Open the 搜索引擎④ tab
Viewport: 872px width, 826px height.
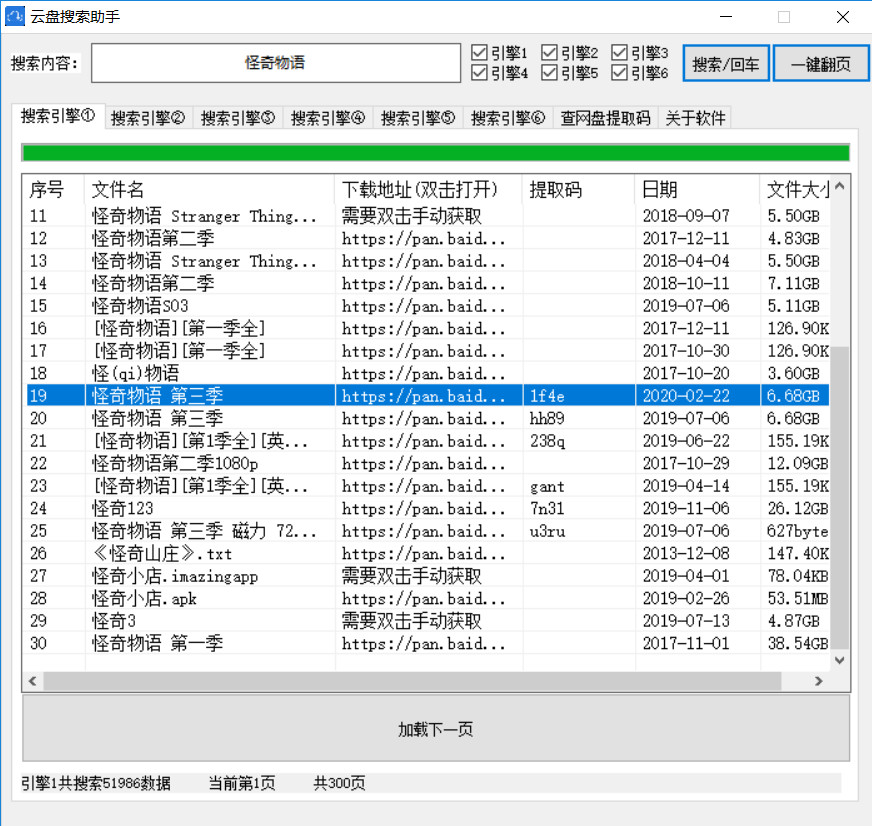pos(328,118)
